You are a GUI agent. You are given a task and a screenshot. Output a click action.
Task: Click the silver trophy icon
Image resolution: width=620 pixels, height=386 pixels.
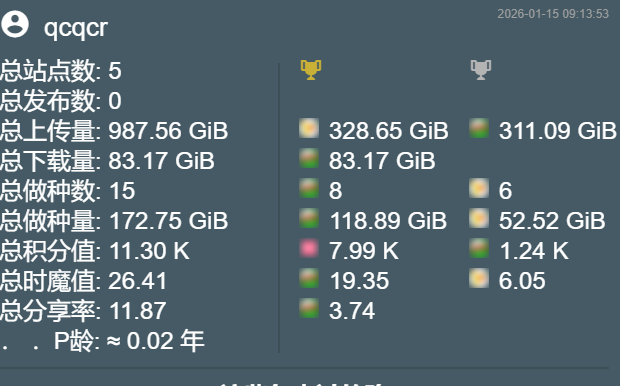tap(481, 70)
